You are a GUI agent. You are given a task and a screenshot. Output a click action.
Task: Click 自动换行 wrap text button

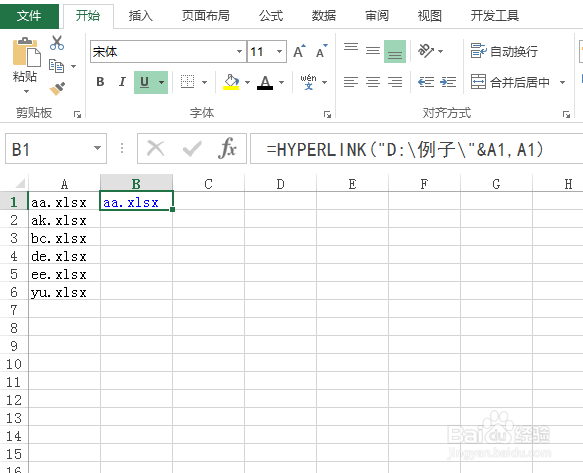(x=504, y=51)
